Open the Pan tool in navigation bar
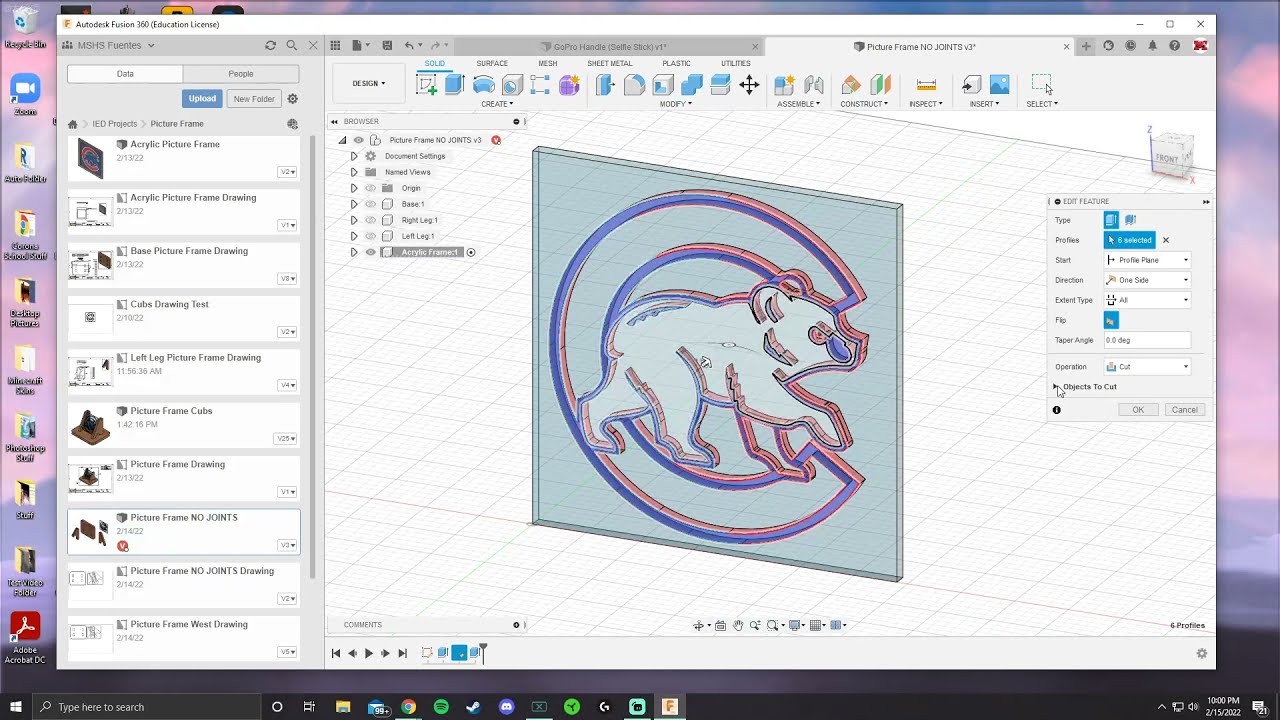Viewport: 1280px width, 720px height. [x=738, y=625]
